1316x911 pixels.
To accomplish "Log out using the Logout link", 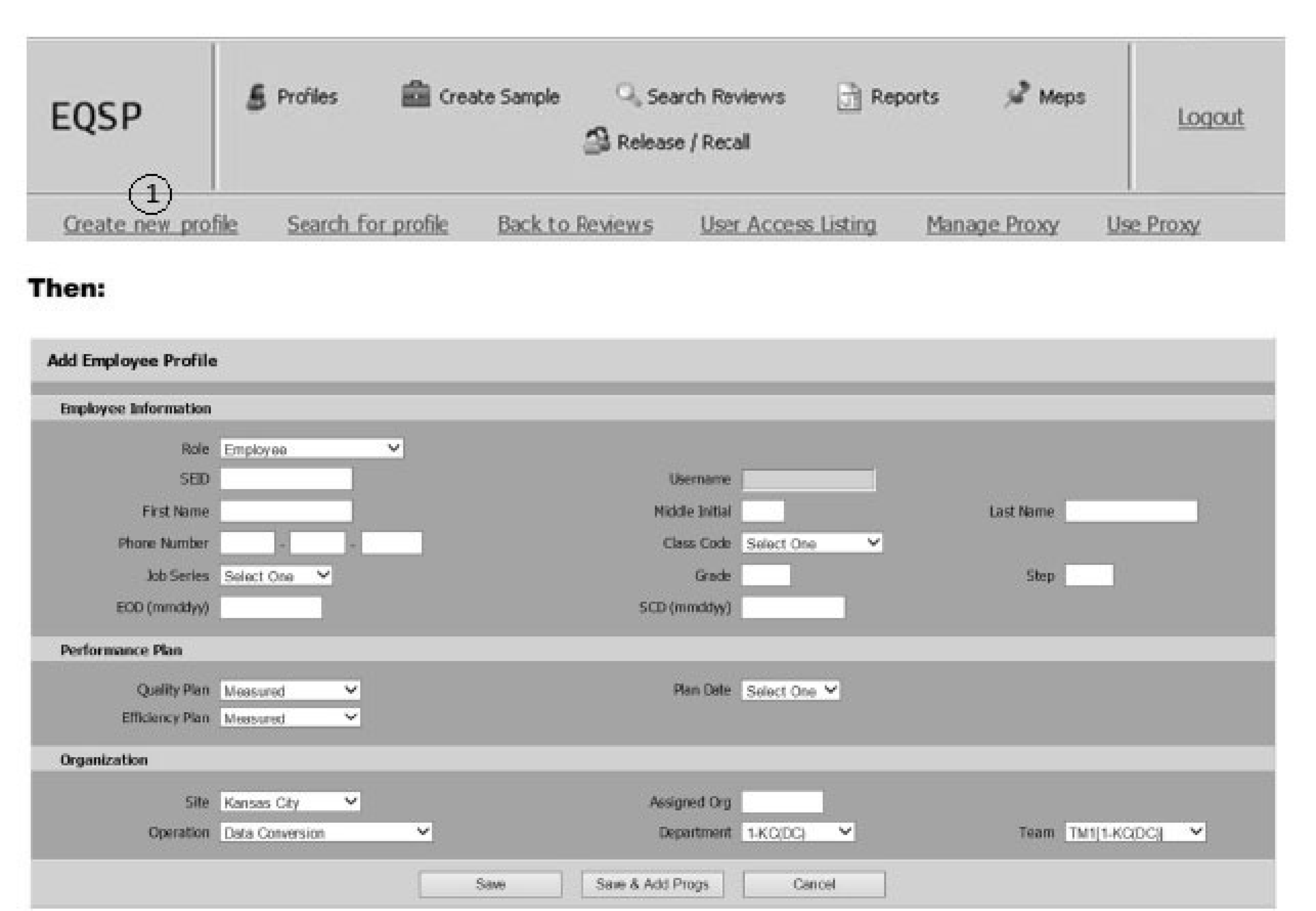I will coord(1210,117).
